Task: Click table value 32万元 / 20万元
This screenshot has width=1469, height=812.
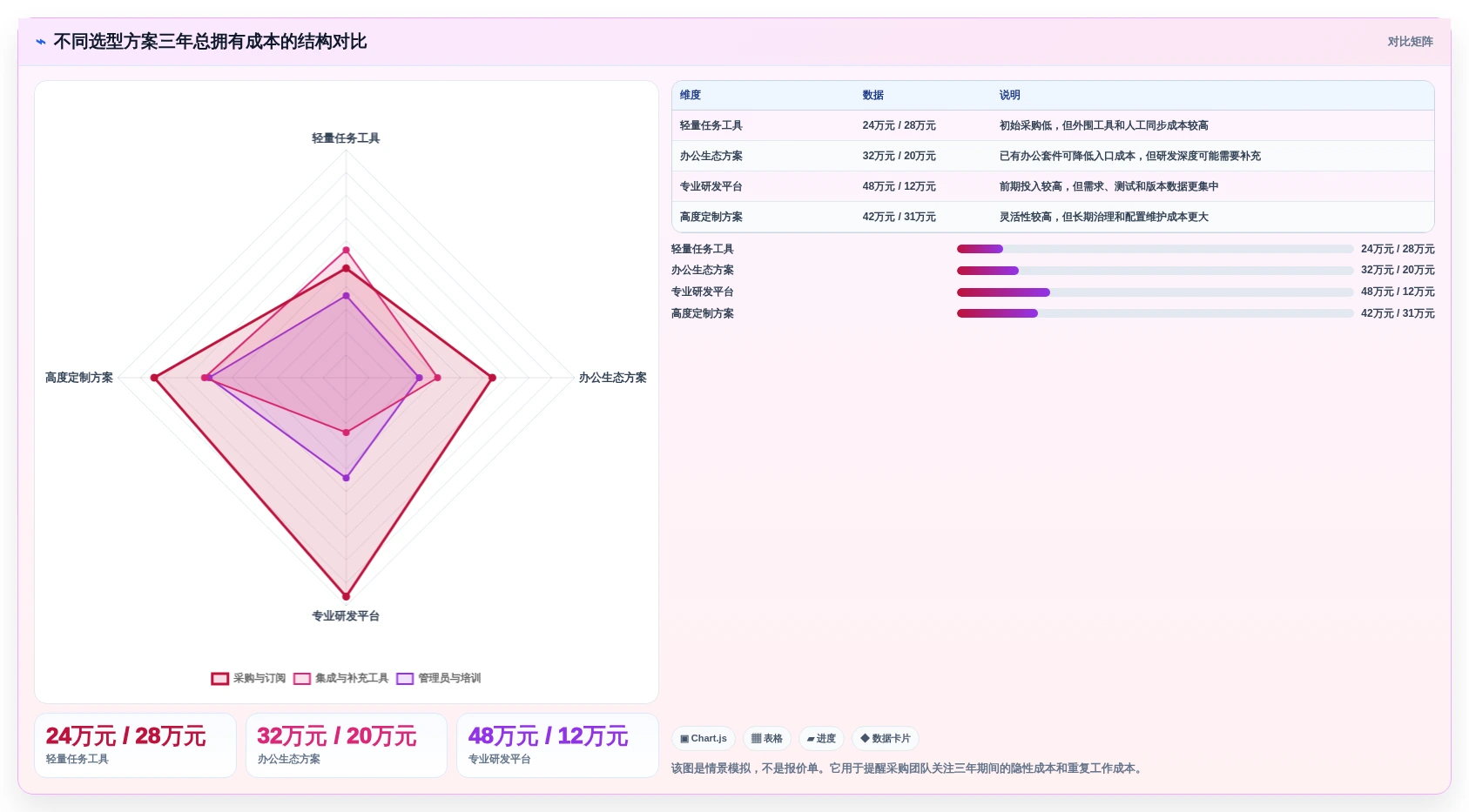Action: (x=900, y=156)
